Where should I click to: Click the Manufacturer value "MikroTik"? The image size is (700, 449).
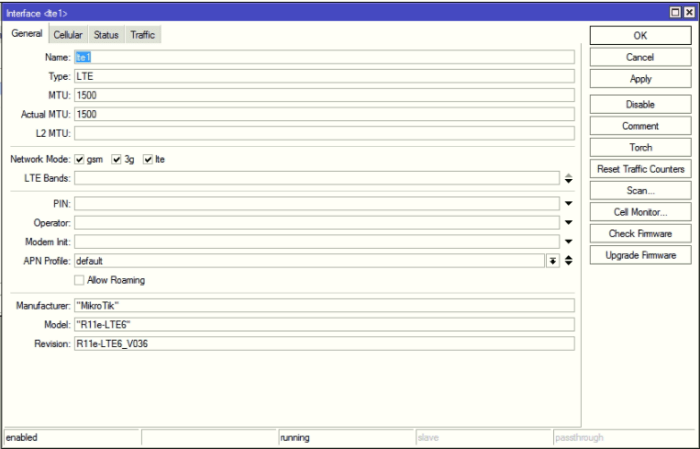[x=324, y=306]
